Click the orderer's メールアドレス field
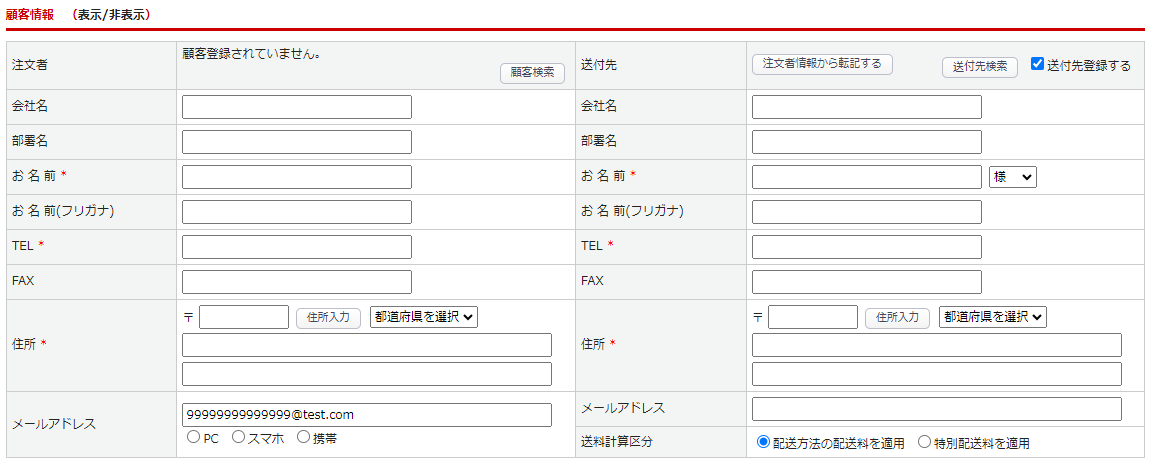 [366, 415]
